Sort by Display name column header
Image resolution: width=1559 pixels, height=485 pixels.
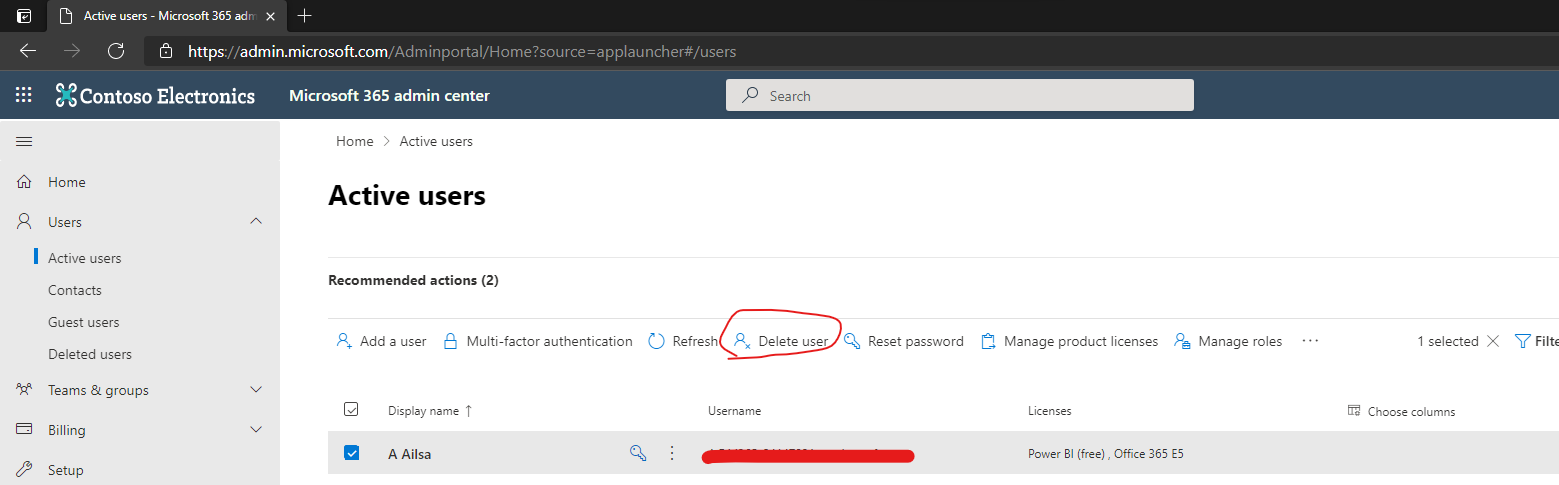430,411
